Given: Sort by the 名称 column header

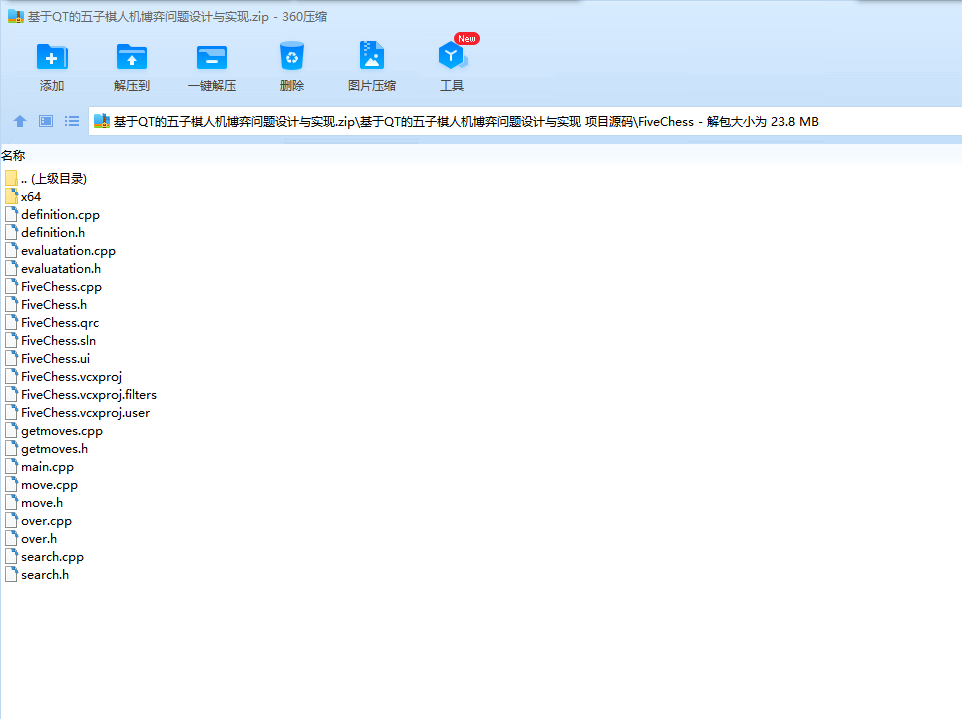Looking at the screenshot, I should 13,156.
